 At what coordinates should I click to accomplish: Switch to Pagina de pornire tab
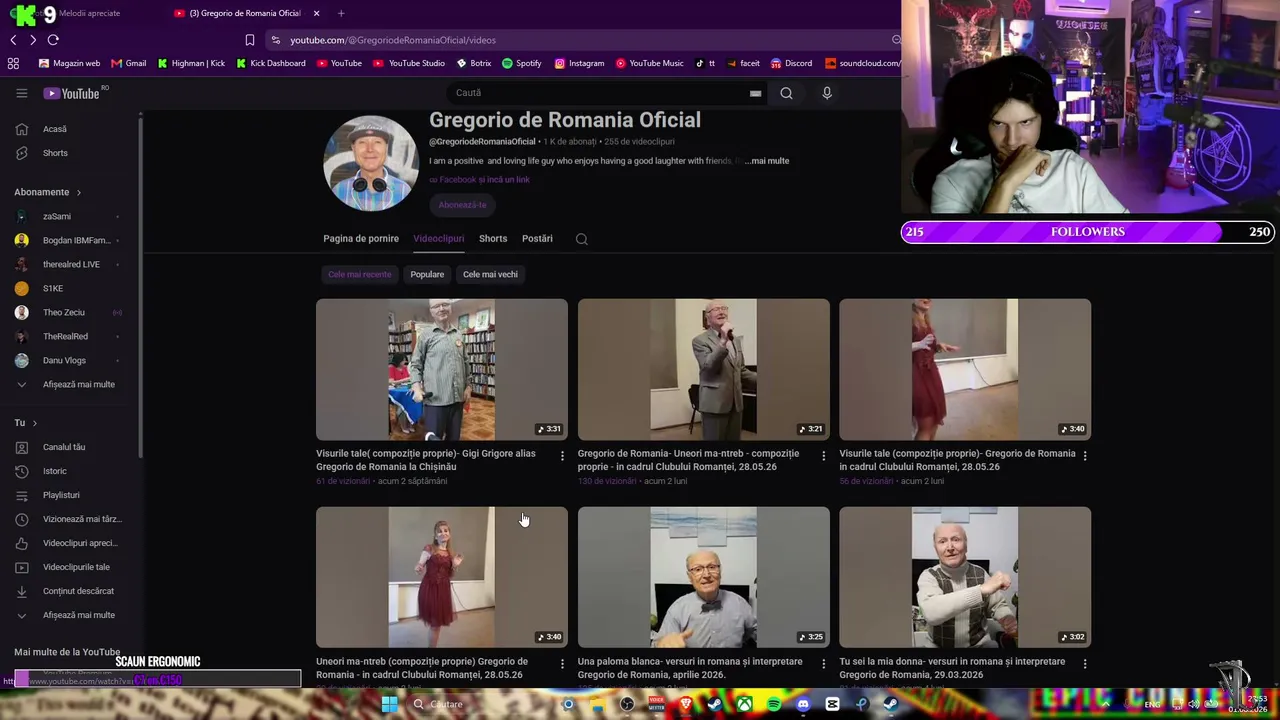pos(361,239)
